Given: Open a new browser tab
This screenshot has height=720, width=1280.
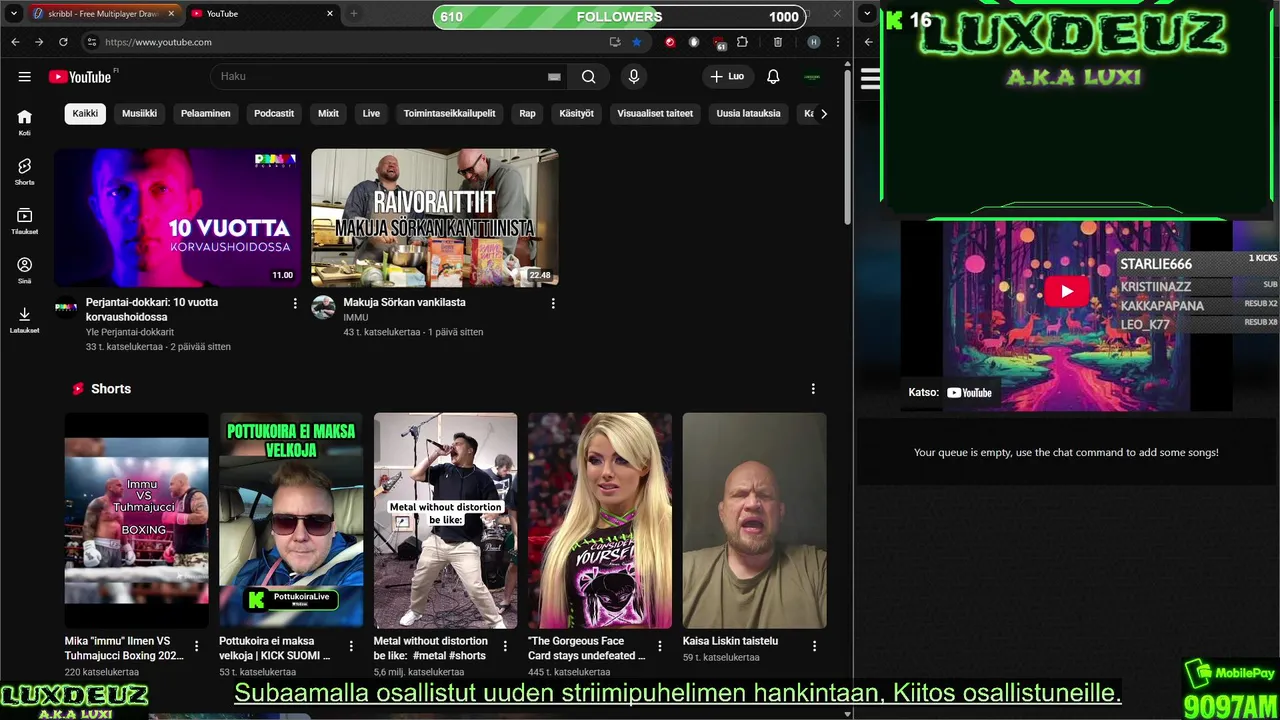Looking at the screenshot, I should point(354,14).
